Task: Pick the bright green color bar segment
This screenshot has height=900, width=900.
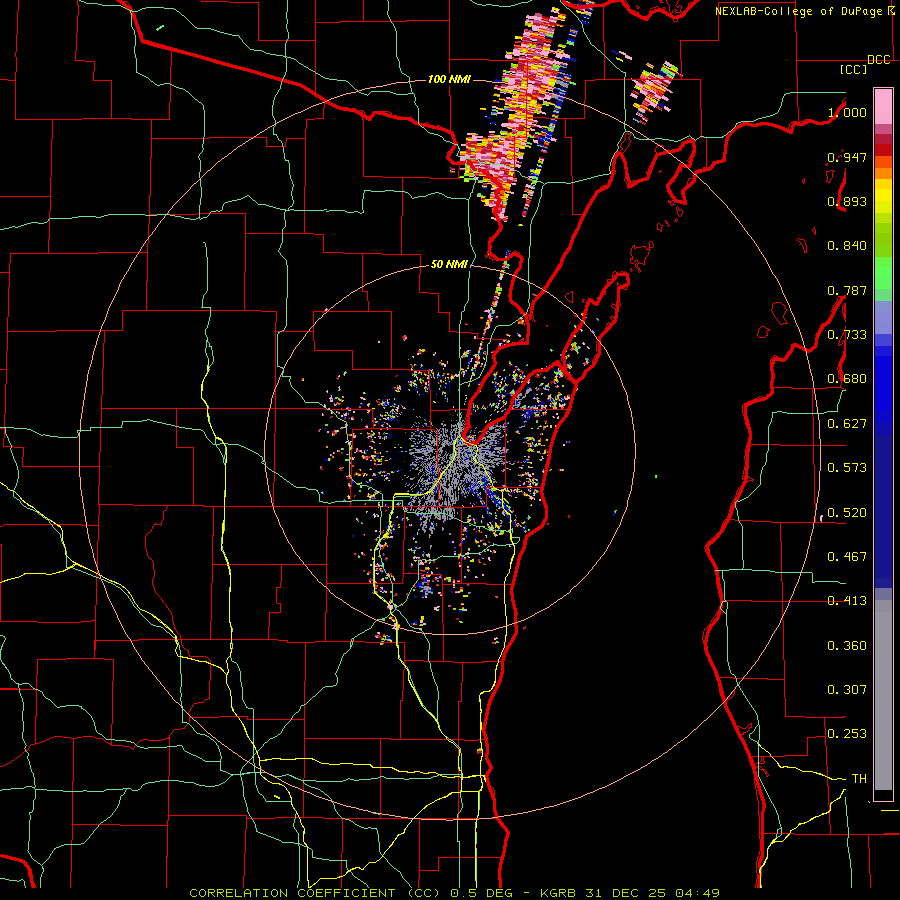Action: point(883,273)
